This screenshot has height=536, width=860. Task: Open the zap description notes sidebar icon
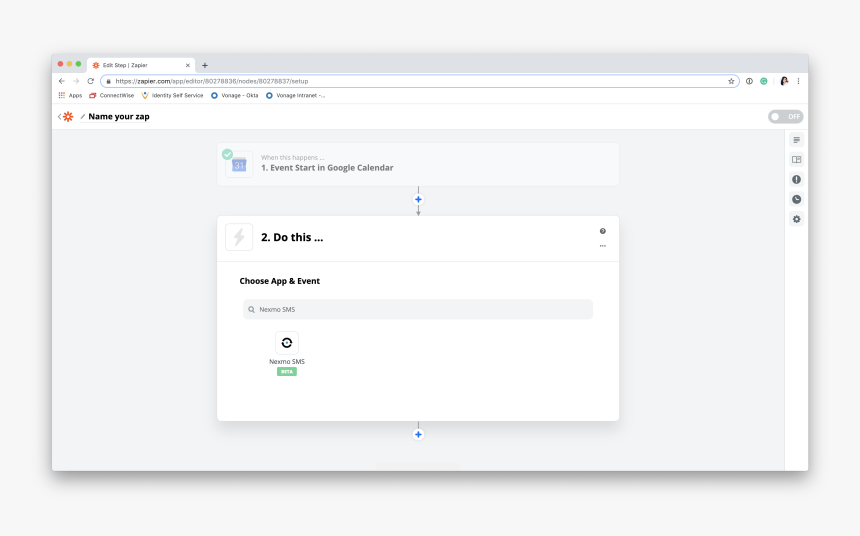tap(796, 140)
